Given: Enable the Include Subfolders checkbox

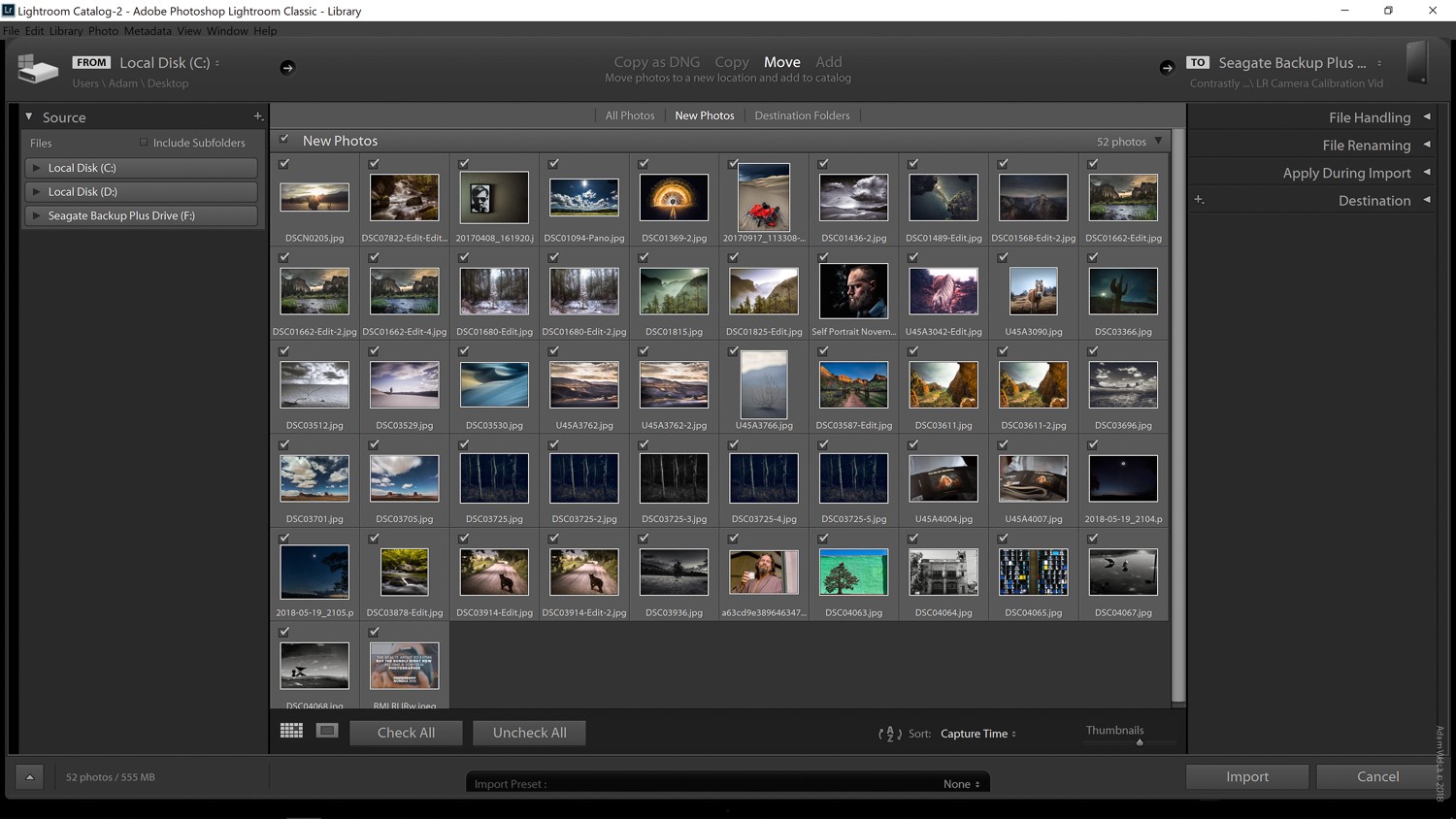Looking at the screenshot, I should (142, 142).
